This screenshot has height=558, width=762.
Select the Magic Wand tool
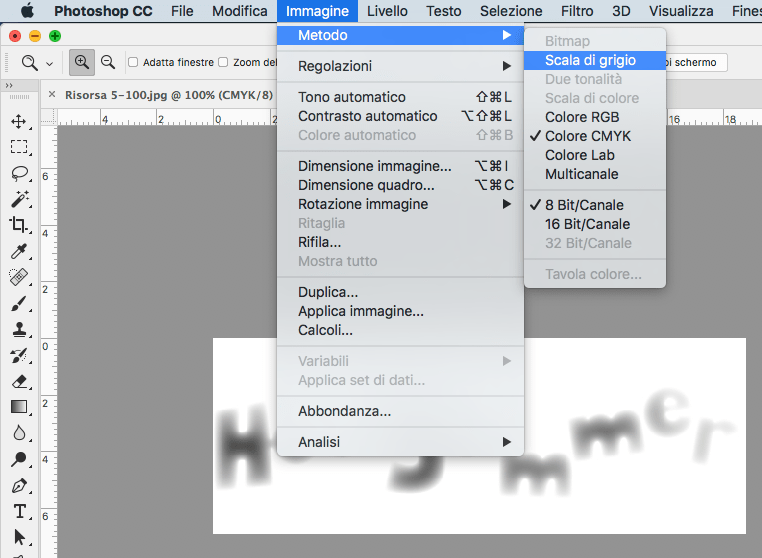pos(19,199)
